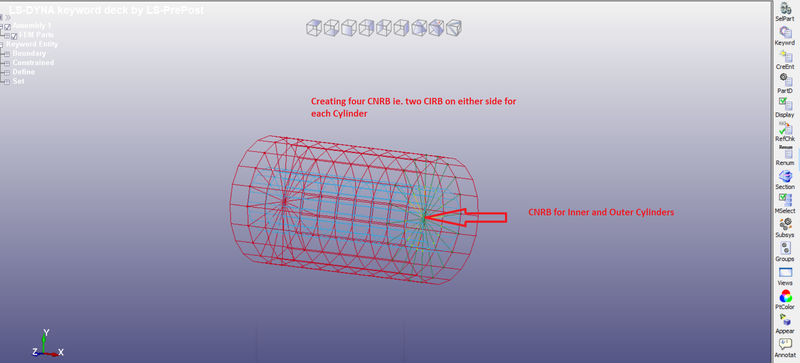Expand the Define tree node
This screenshot has height=363, width=800.
coord(7,72)
